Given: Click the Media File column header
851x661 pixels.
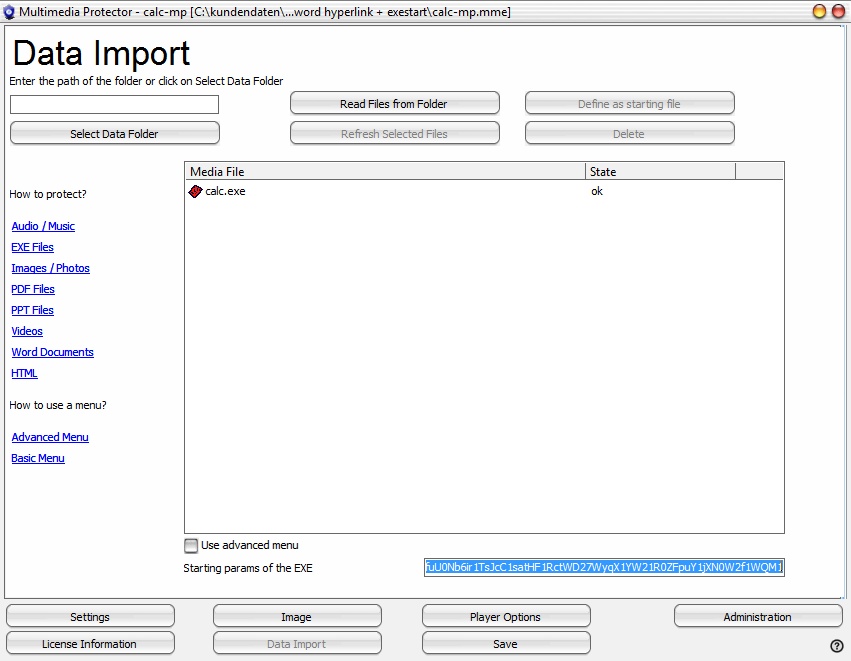Looking at the screenshot, I should coord(384,172).
